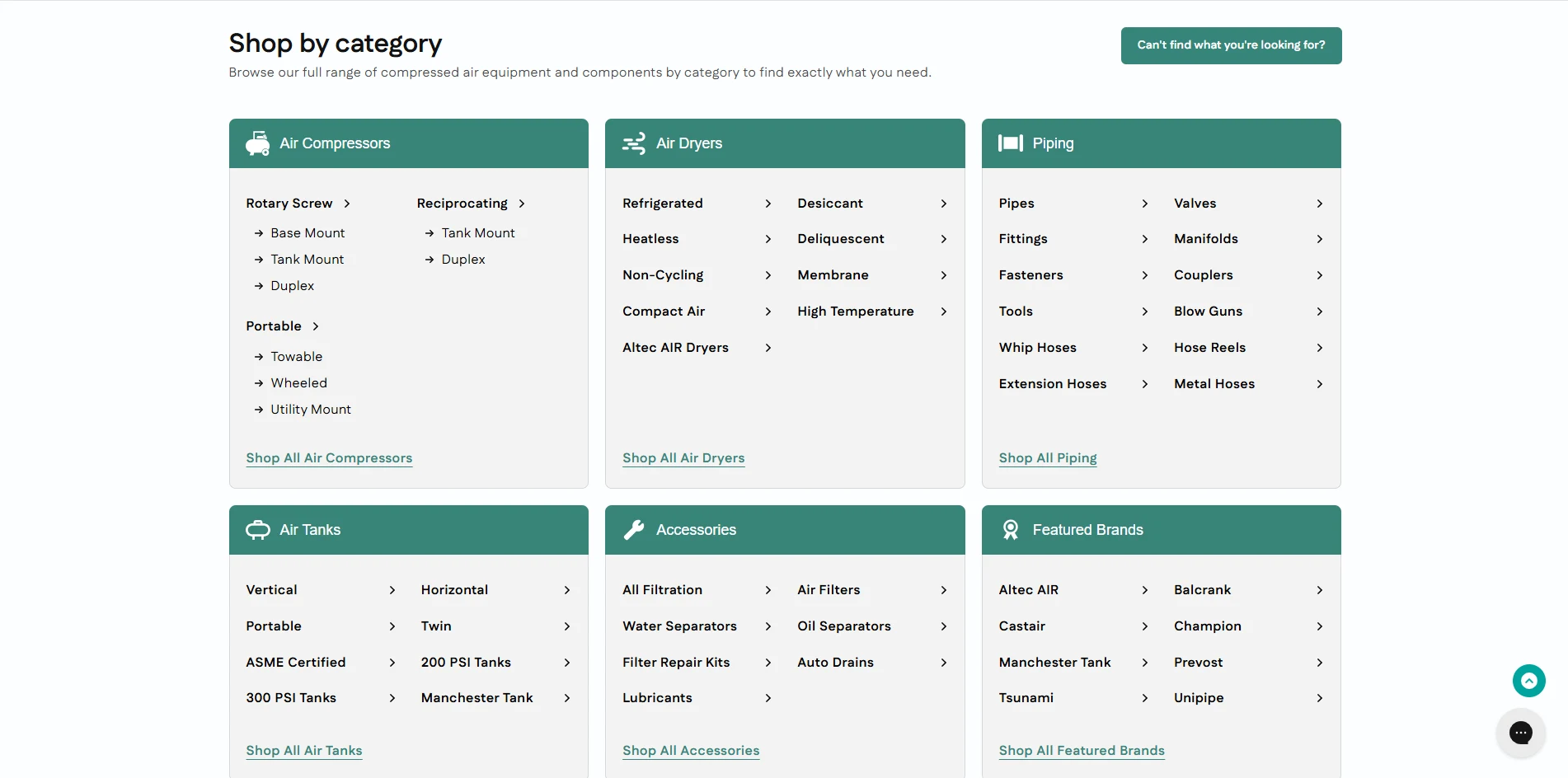Click the arrow icon beside Utility Mount
1568x778 pixels.
click(259, 410)
